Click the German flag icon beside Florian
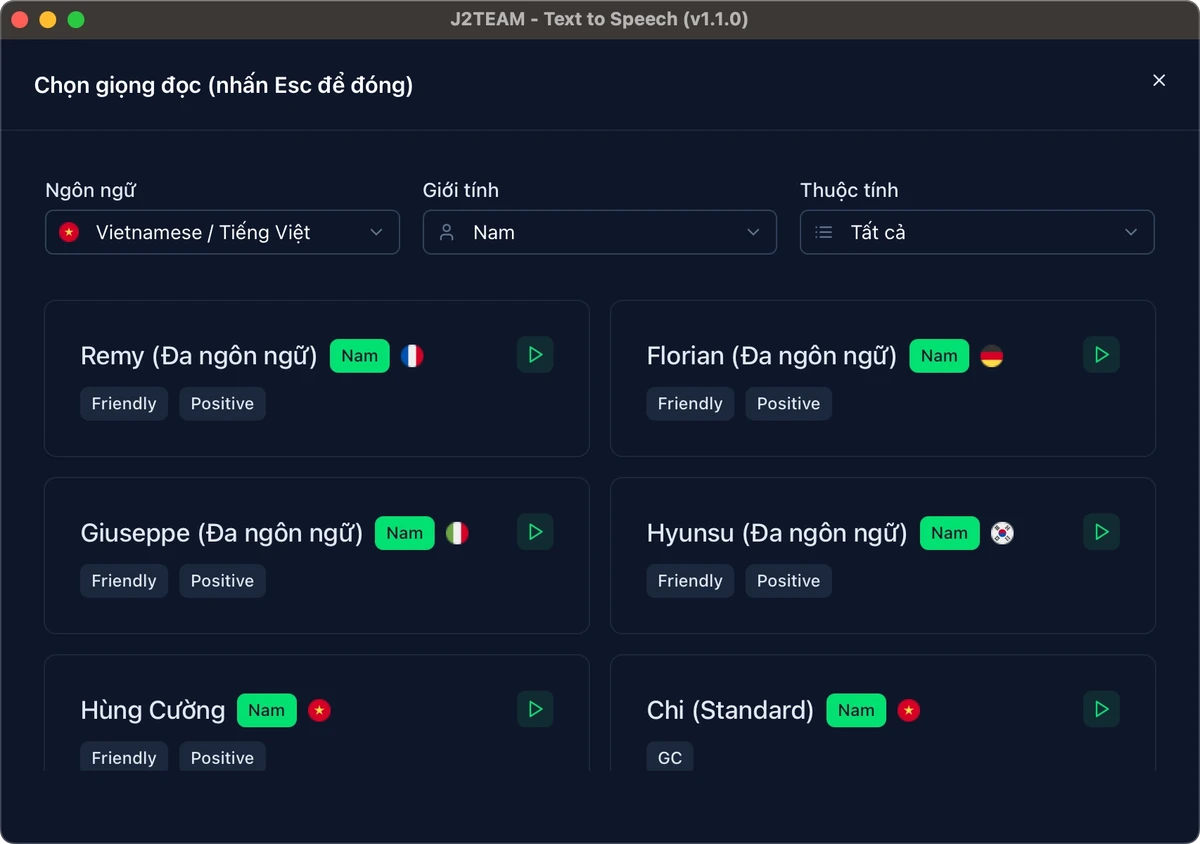The width and height of the screenshot is (1200, 844). point(991,356)
